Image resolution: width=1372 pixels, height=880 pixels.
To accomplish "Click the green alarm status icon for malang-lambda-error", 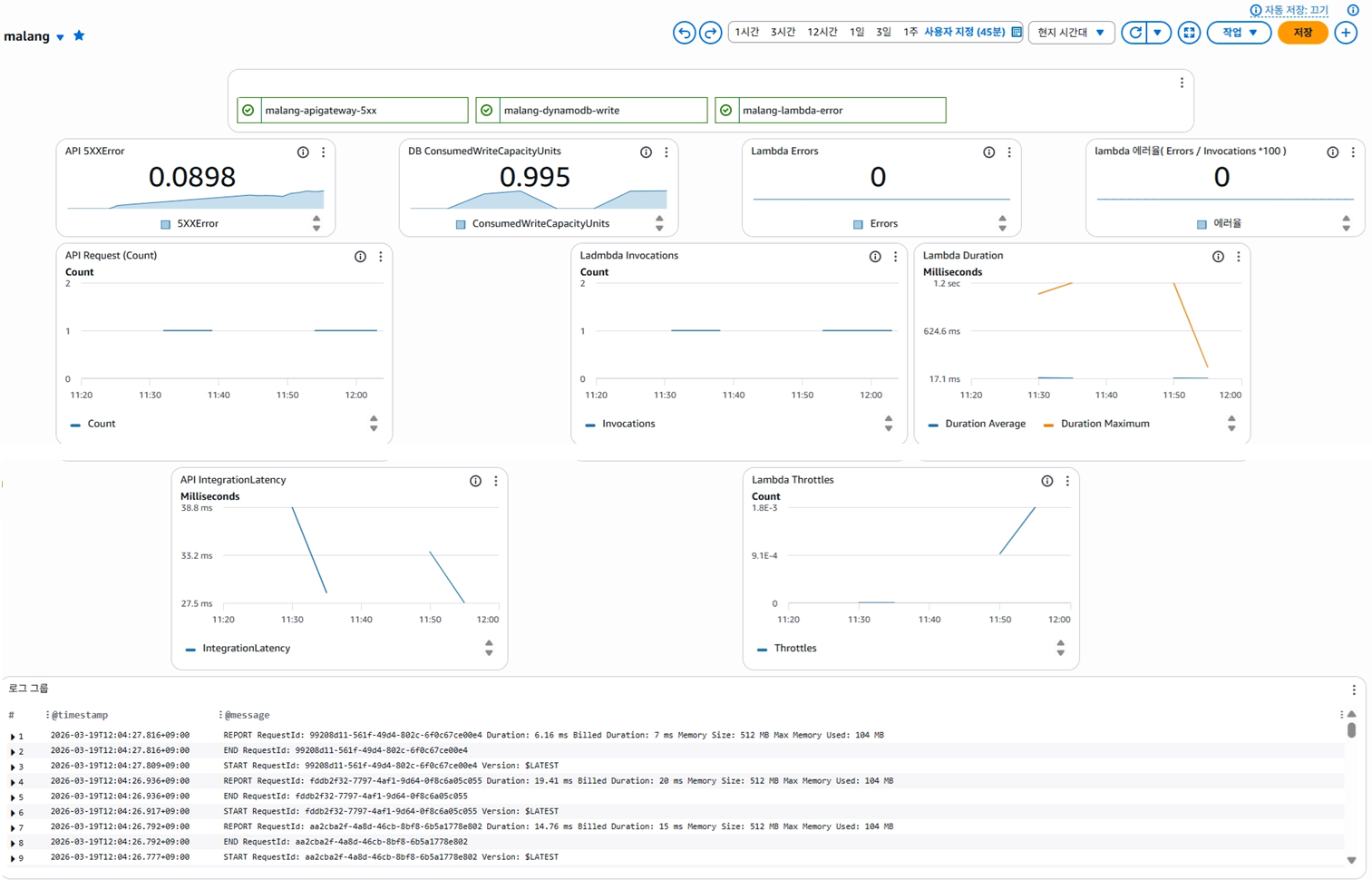I will 726,110.
